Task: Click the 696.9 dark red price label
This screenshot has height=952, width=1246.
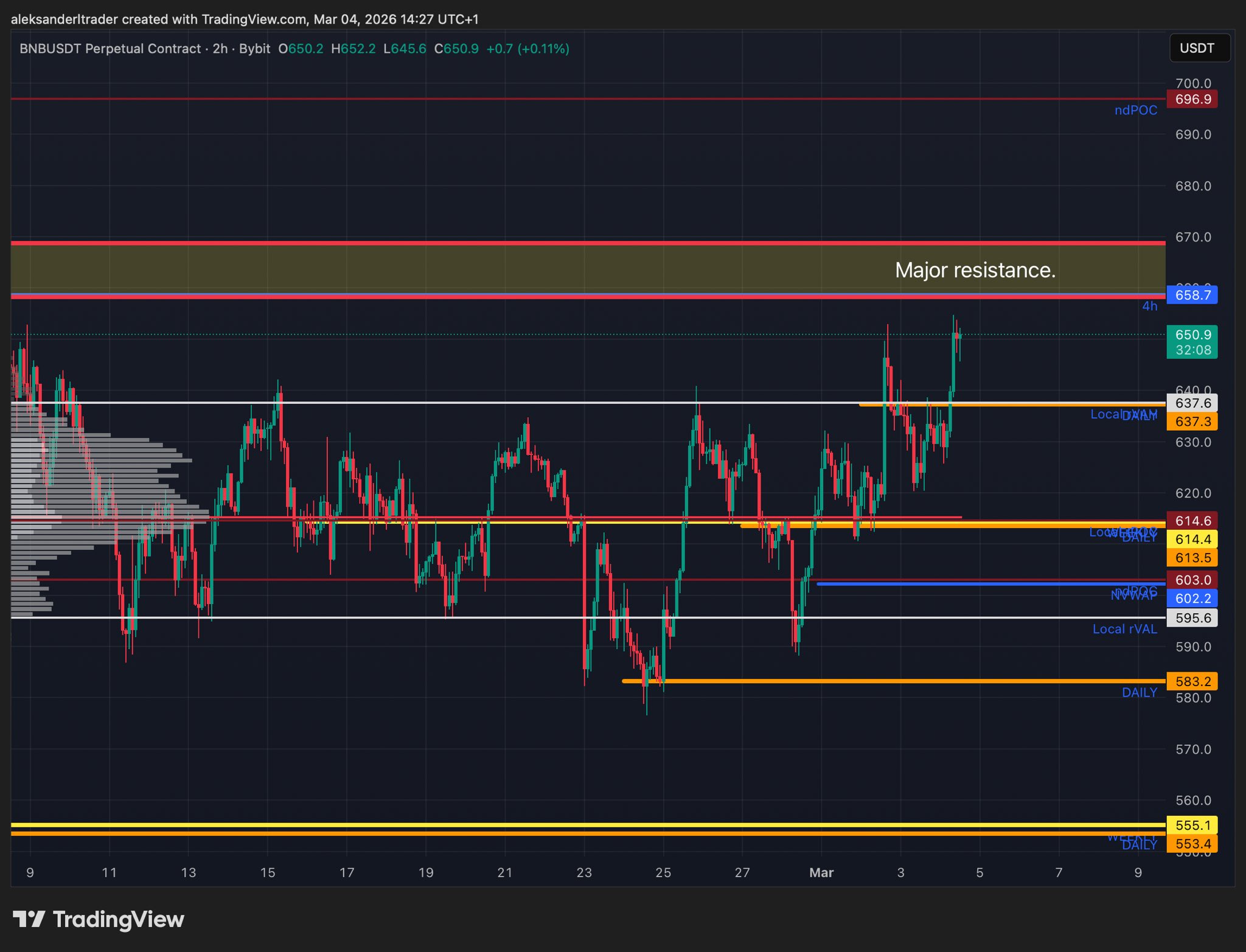Action: [1192, 99]
